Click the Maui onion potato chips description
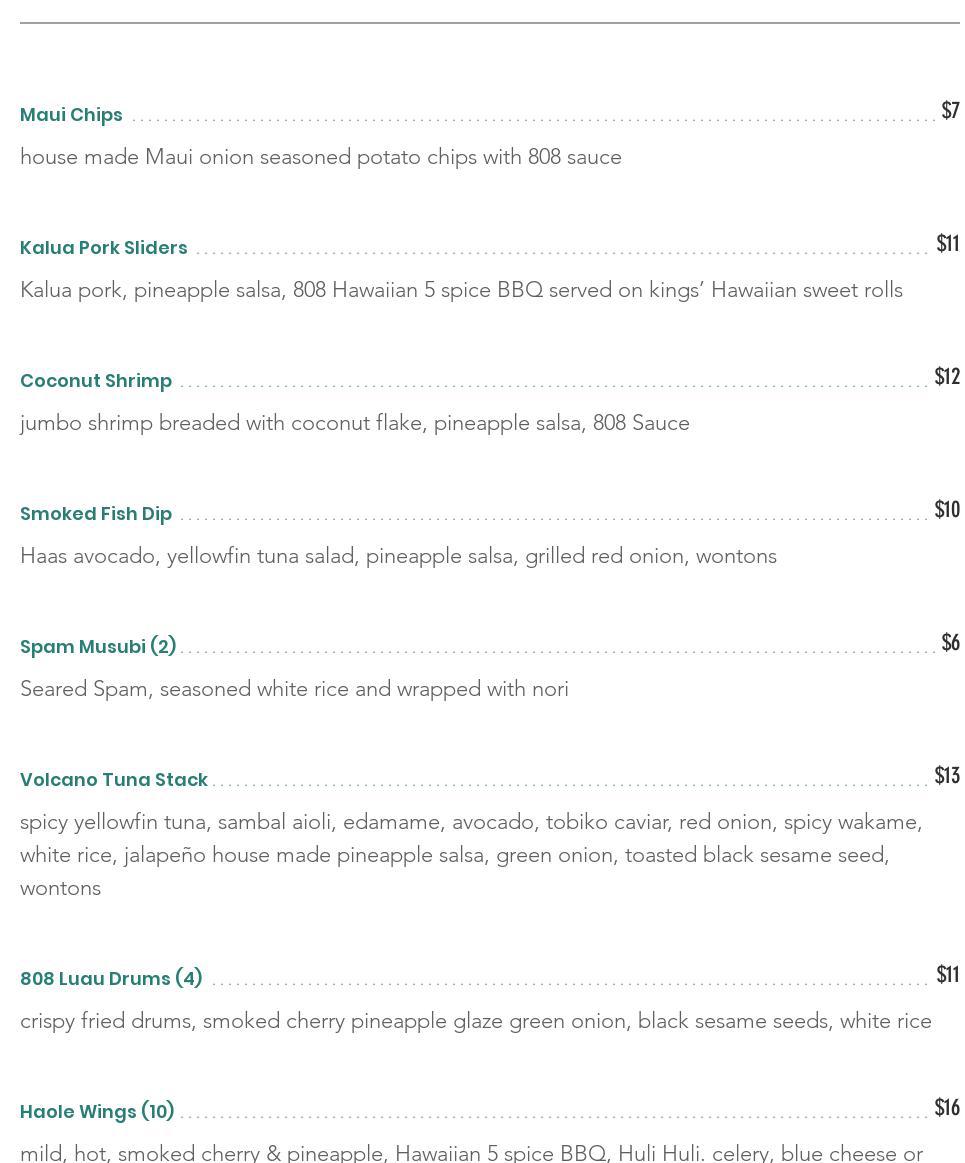The image size is (965, 1163). point(320,157)
